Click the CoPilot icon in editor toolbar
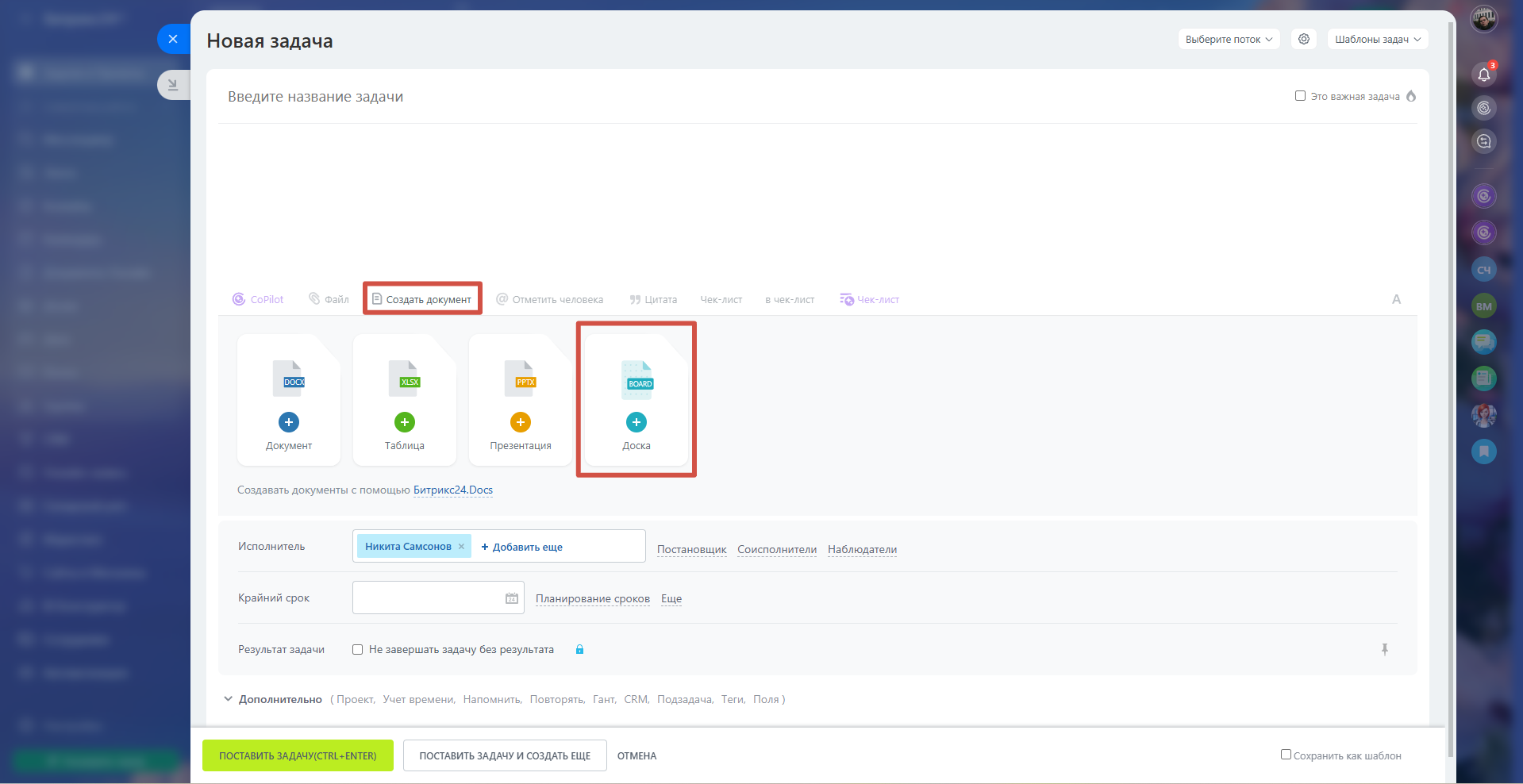This screenshot has height=784, width=1523. (x=239, y=299)
